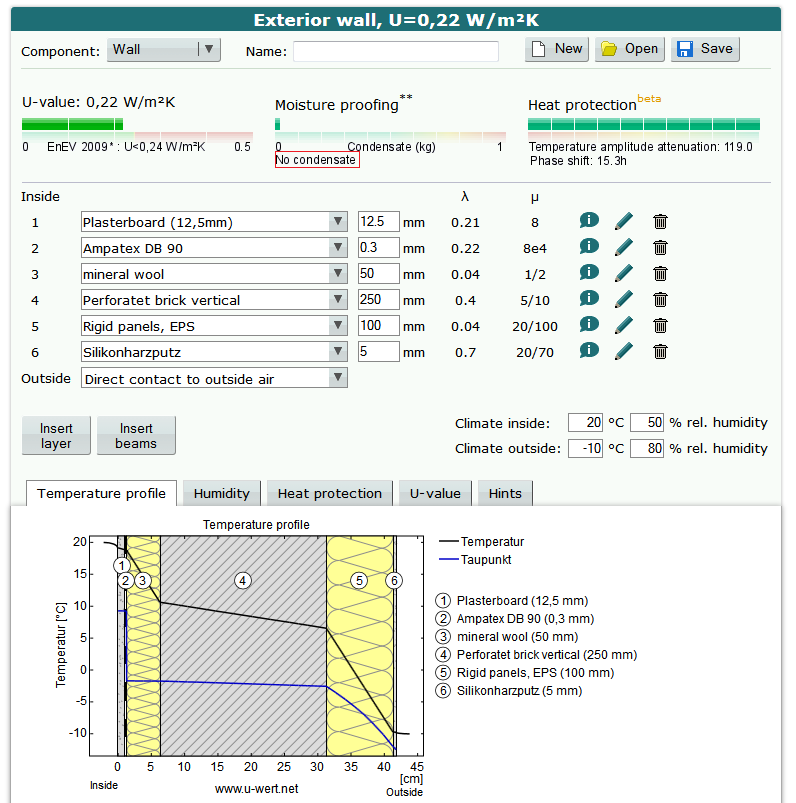Show info for Perforatet brick vertical
The image size is (796, 803).
(589, 299)
